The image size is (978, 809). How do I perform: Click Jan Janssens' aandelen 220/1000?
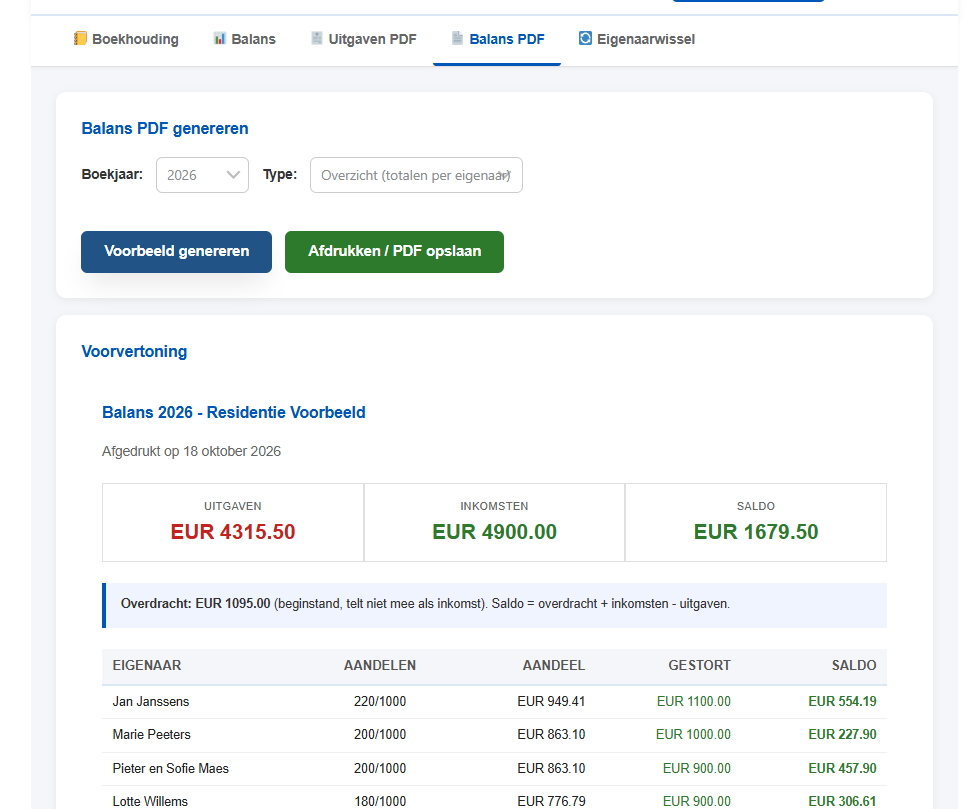pos(380,702)
